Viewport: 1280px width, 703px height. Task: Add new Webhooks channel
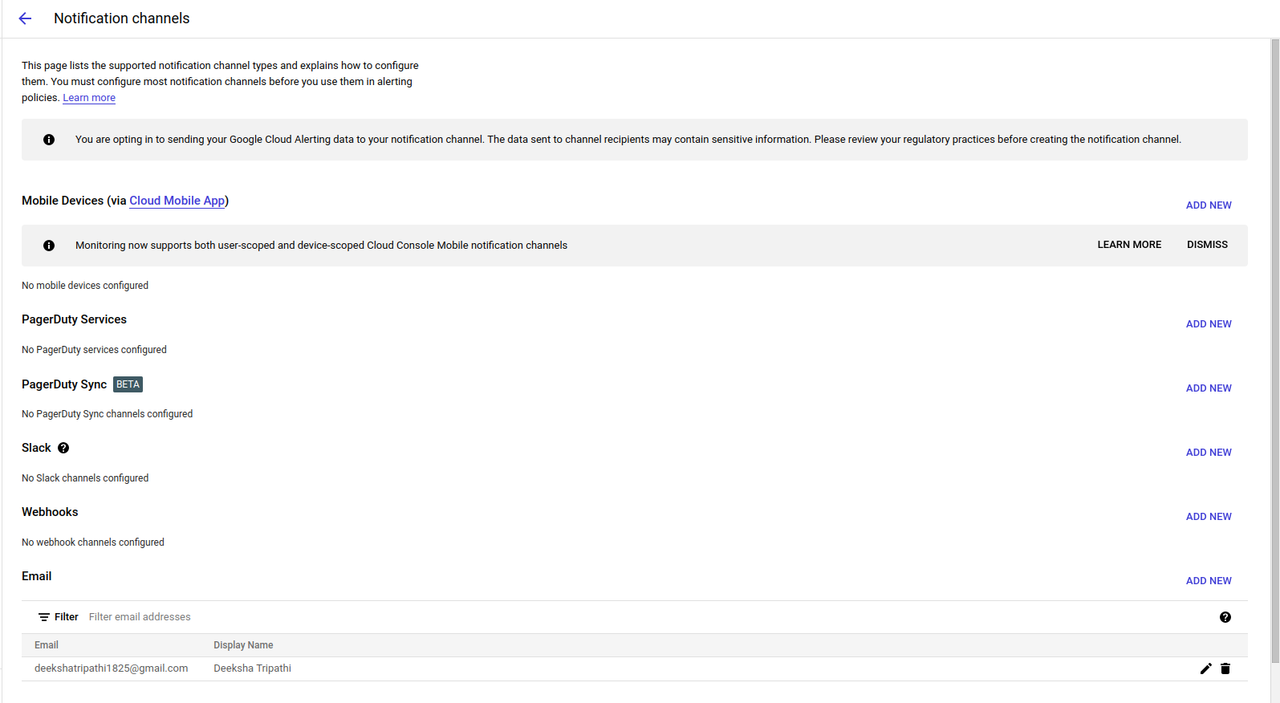pos(1208,516)
